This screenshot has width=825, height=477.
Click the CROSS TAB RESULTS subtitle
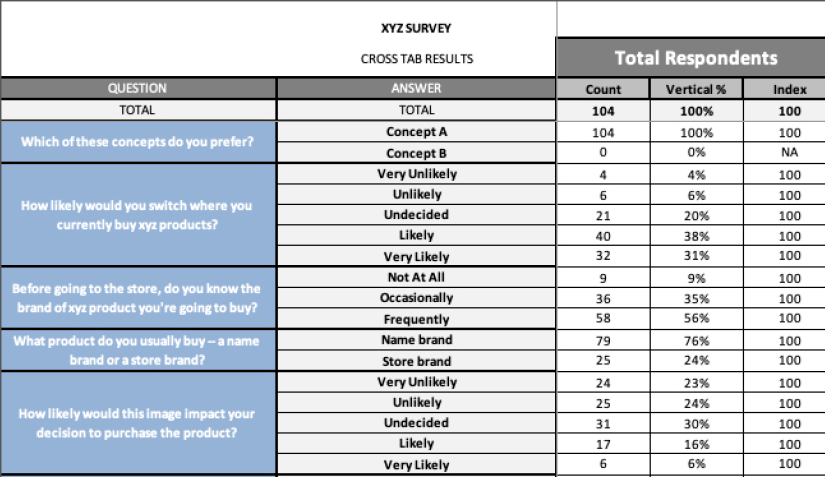[416, 59]
